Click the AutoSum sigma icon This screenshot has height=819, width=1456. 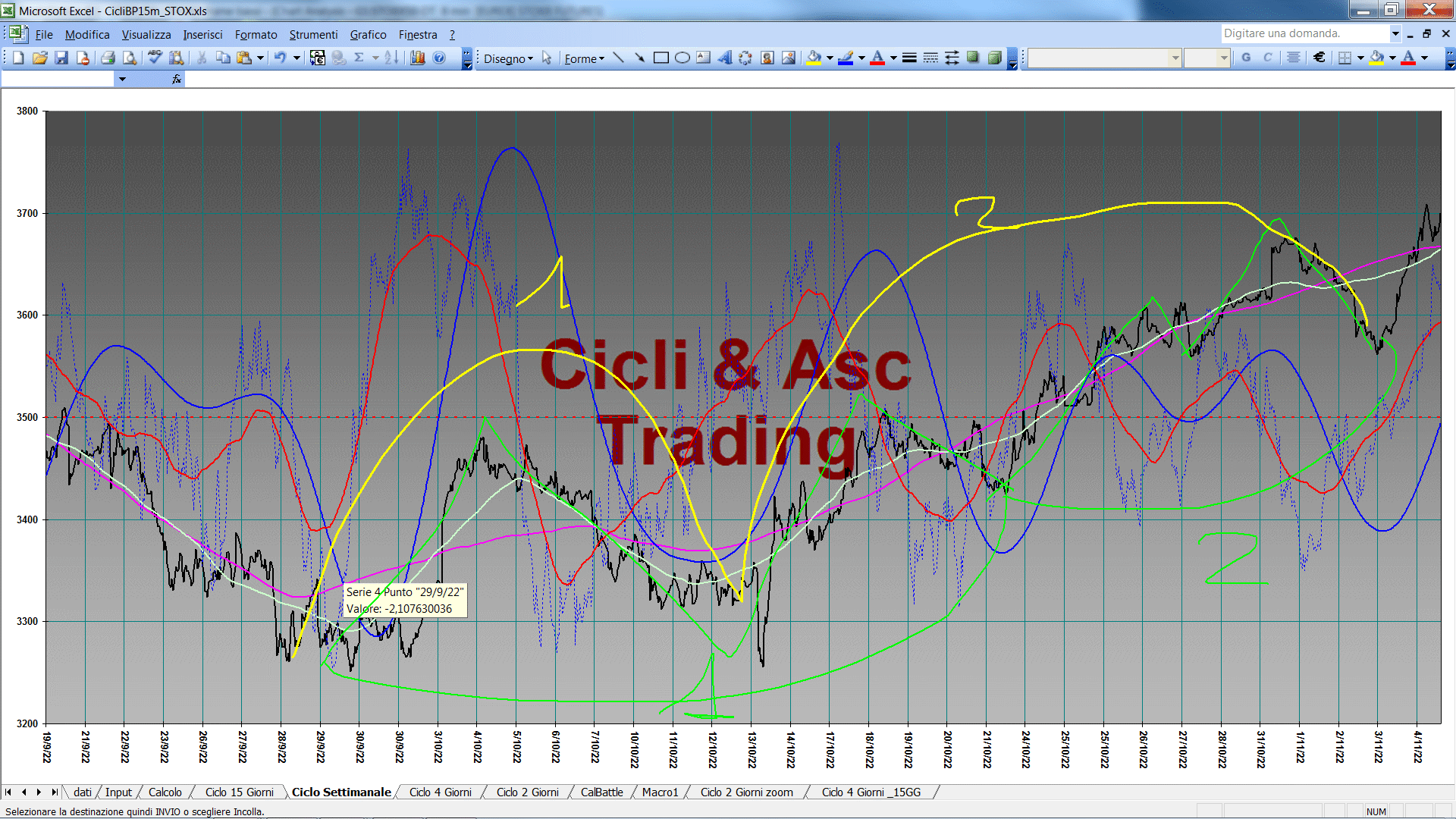coord(359,58)
